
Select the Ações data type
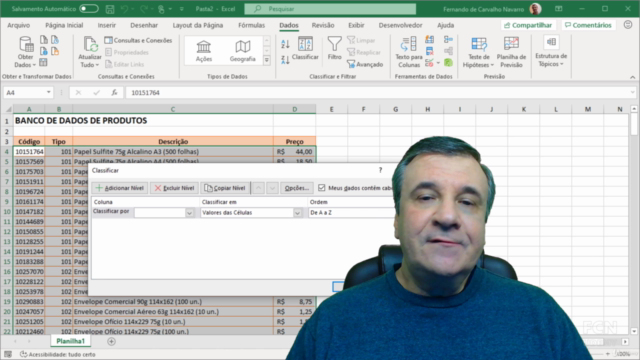pos(204,51)
